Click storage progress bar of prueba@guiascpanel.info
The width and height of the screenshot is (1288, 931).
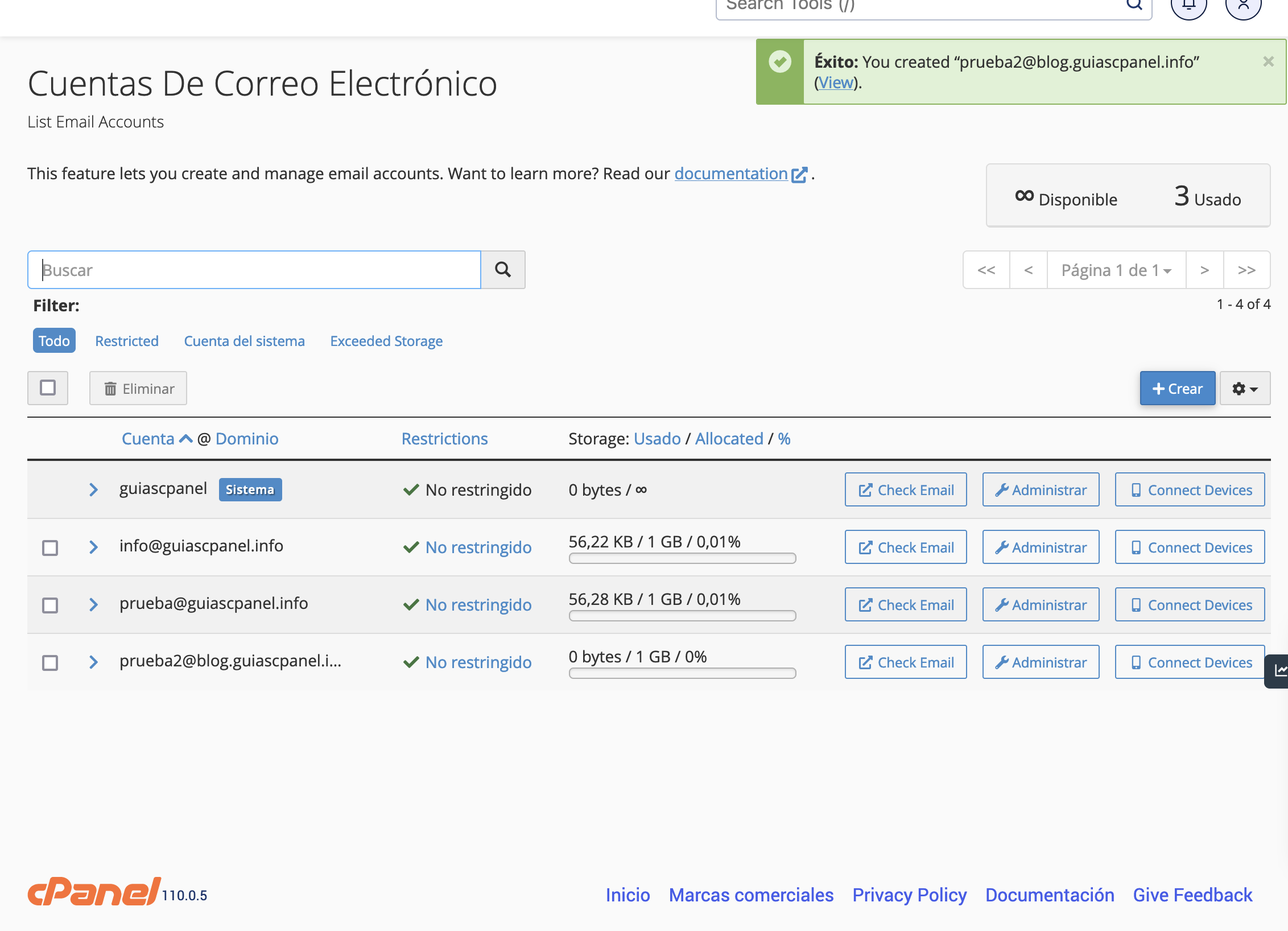(x=682, y=616)
